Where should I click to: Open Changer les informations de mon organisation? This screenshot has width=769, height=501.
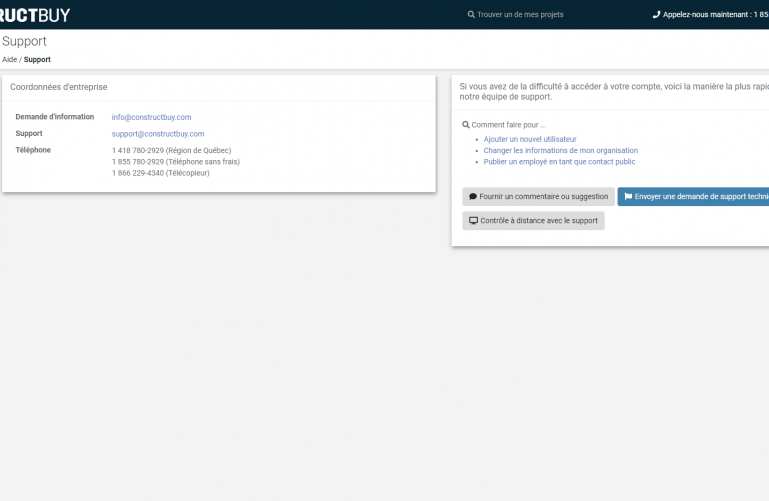560,150
